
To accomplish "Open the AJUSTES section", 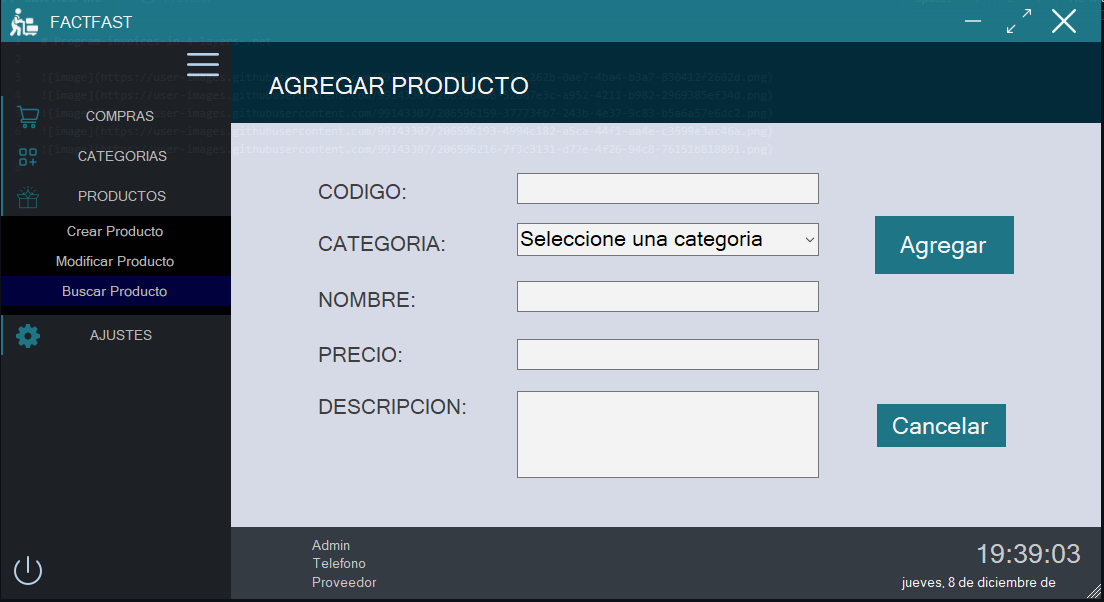I will click(120, 335).
